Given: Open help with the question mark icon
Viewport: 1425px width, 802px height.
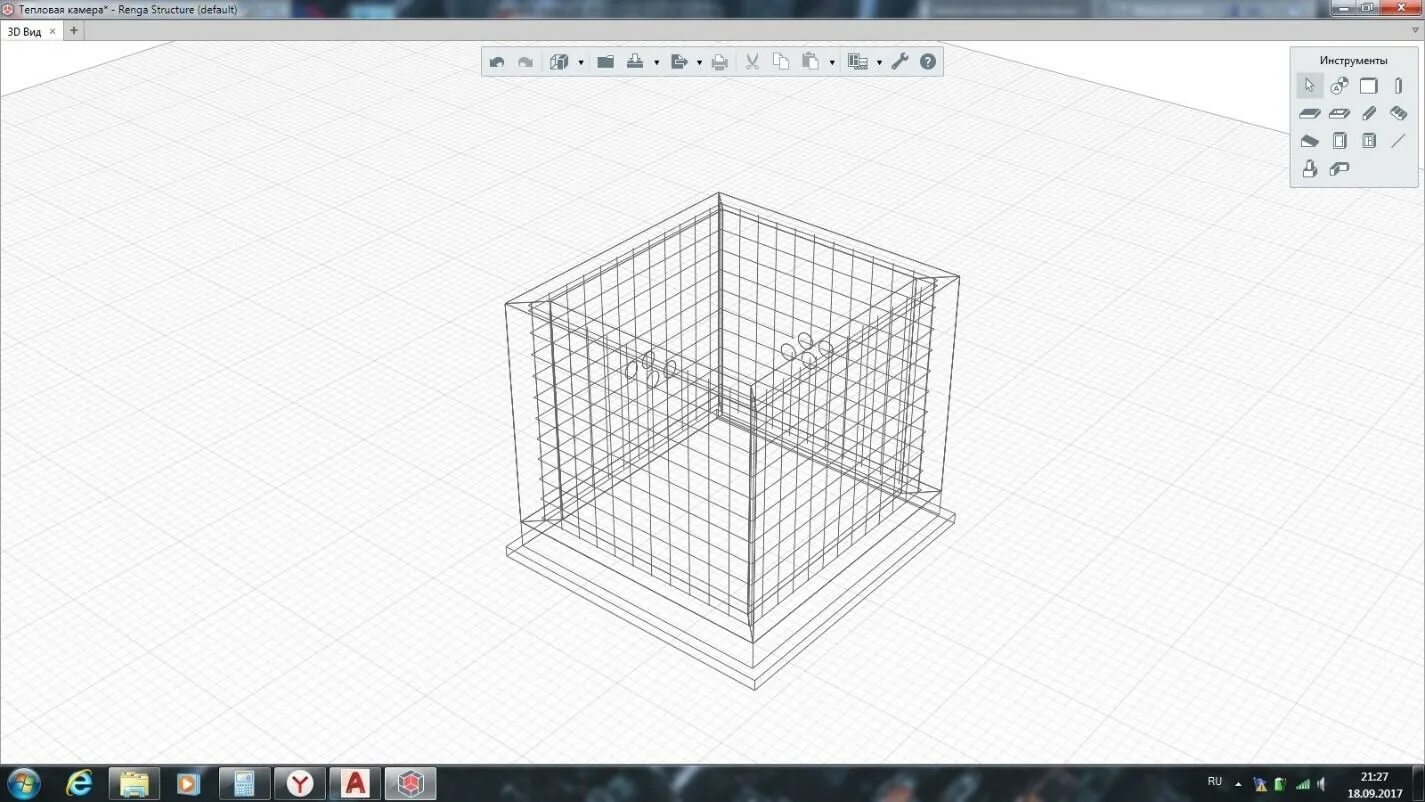Looking at the screenshot, I should (x=928, y=62).
